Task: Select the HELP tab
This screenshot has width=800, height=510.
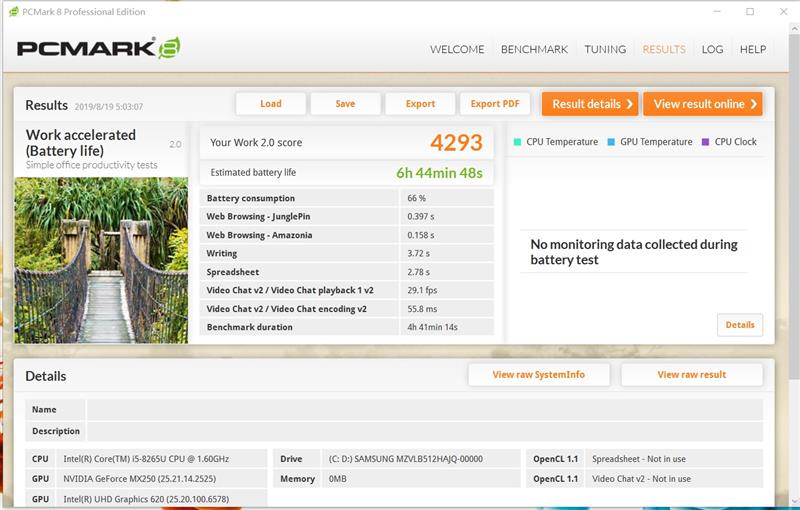Action: tap(753, 49)
